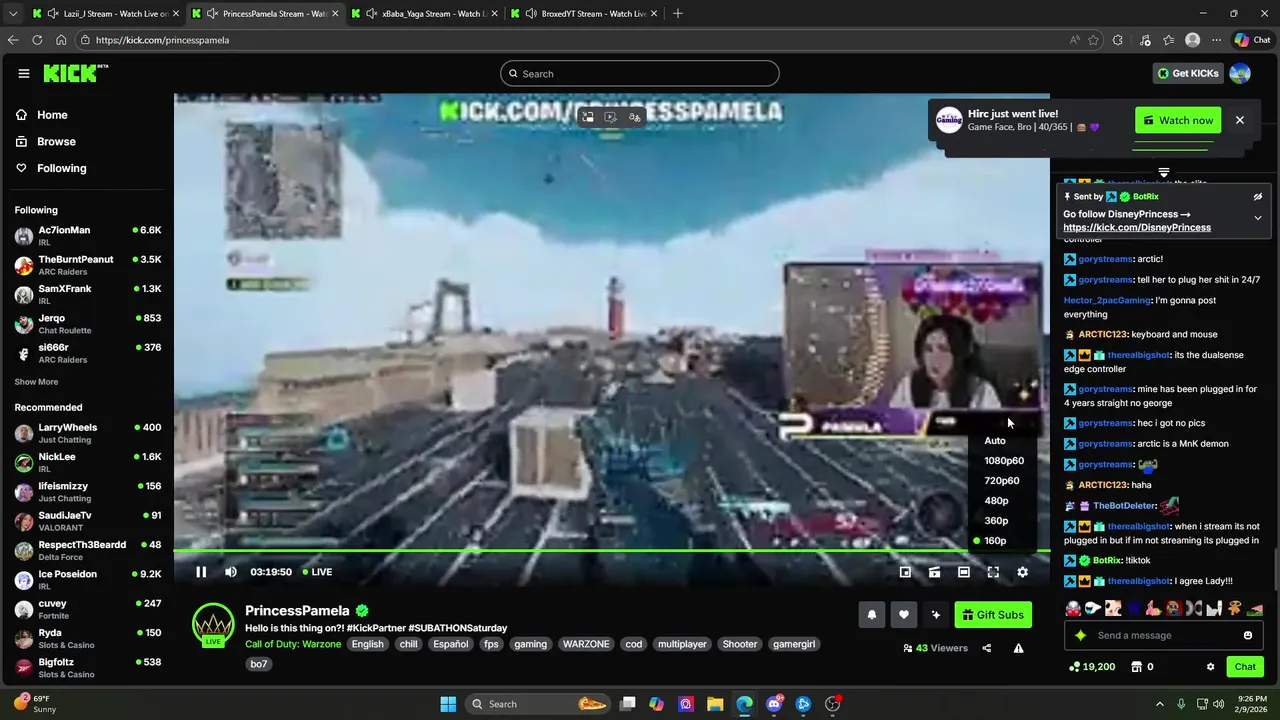Viewport: 1280px width, 720px height.
Task: Expand Show More following list
Action: [36, 382]
